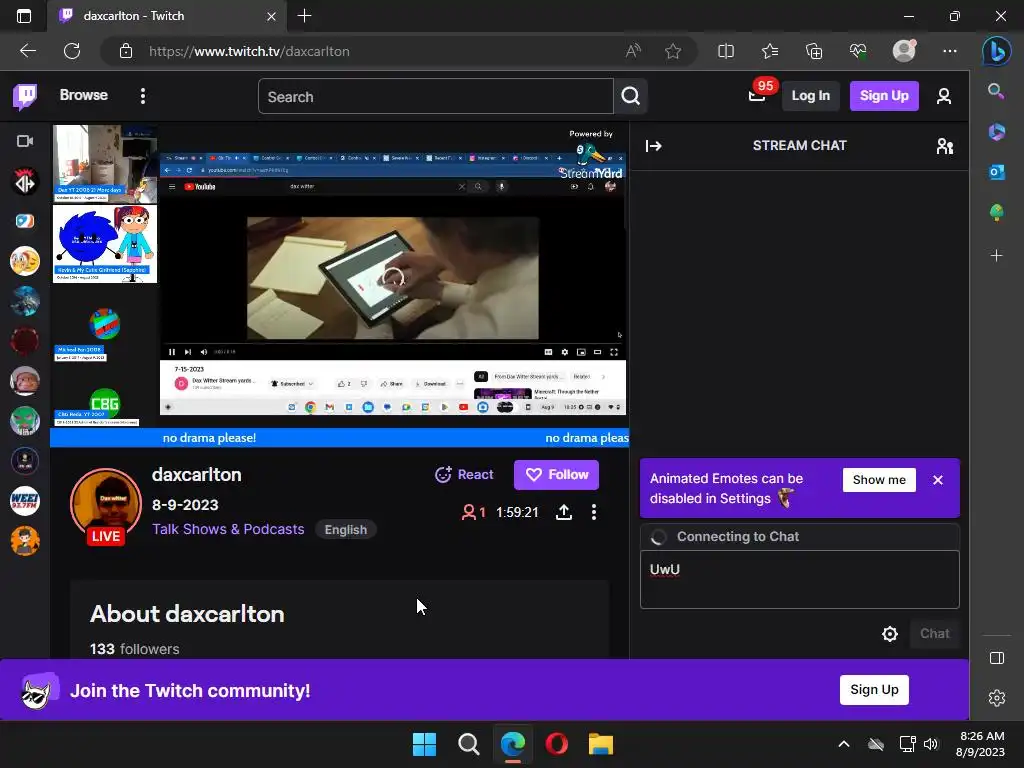Share the stream via share icon
This screenshot has height=768, width=1024.
(564, 513)
